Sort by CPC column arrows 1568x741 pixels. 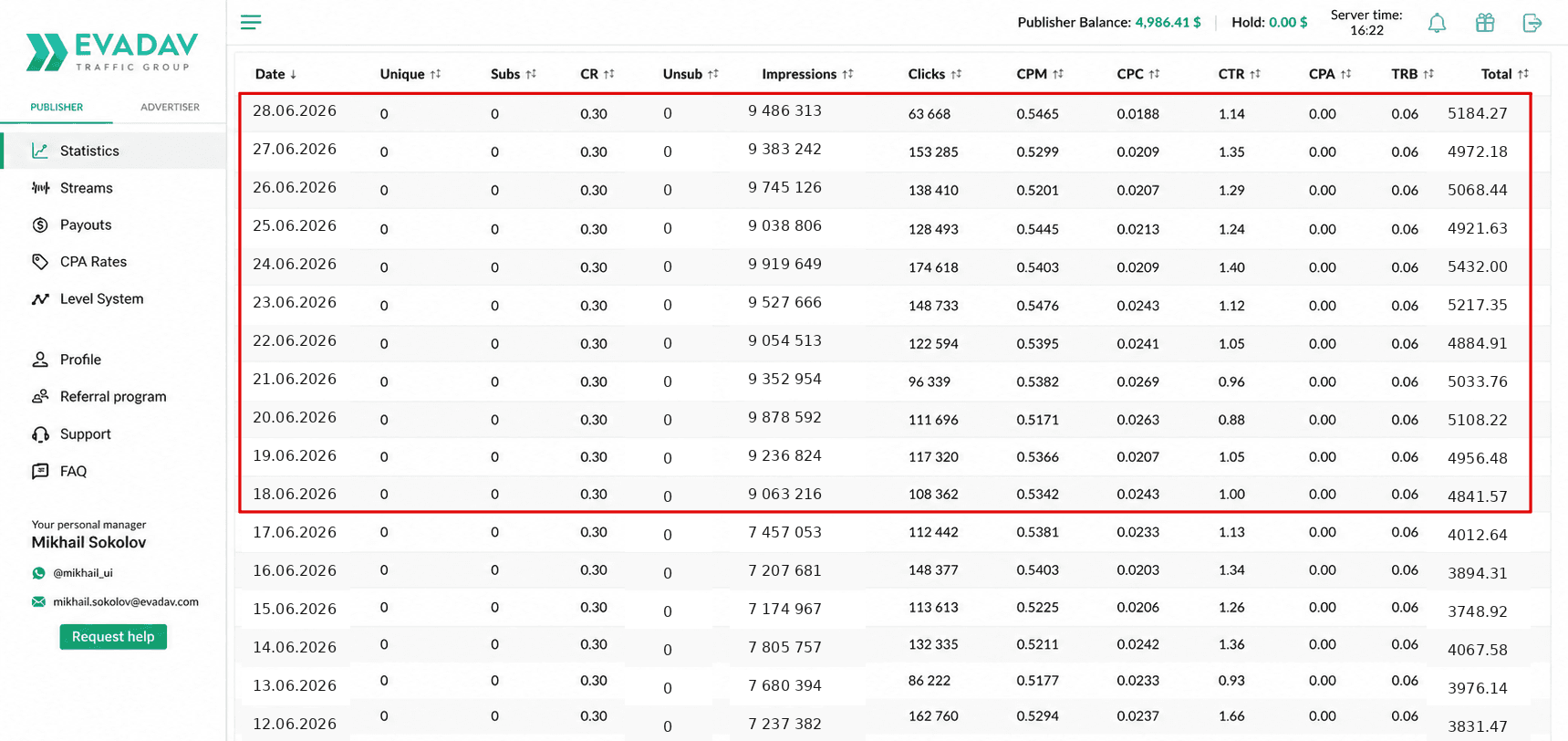[1155, 74]
